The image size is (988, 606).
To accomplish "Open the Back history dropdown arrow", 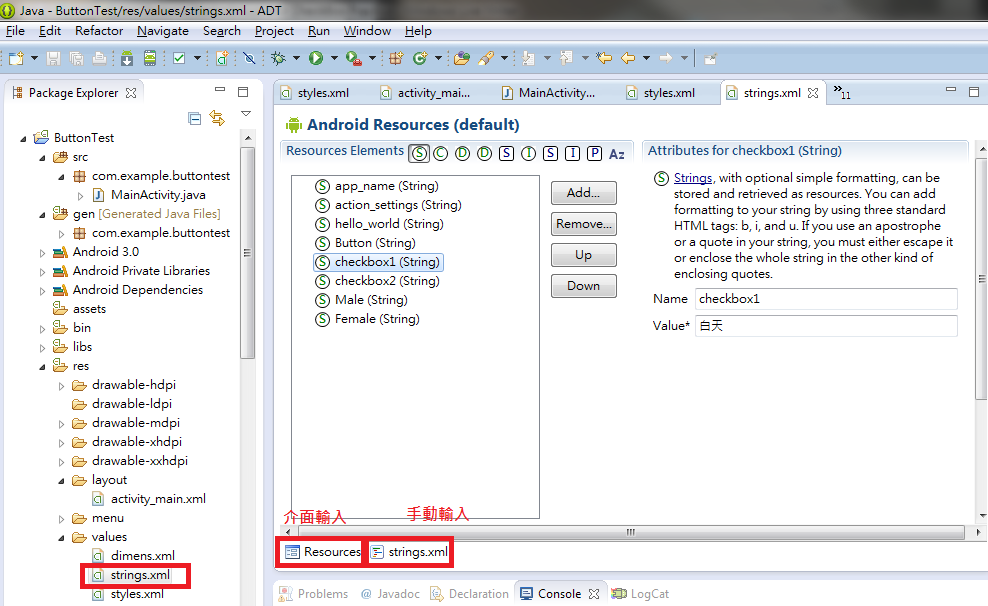I will coord(646,59).
